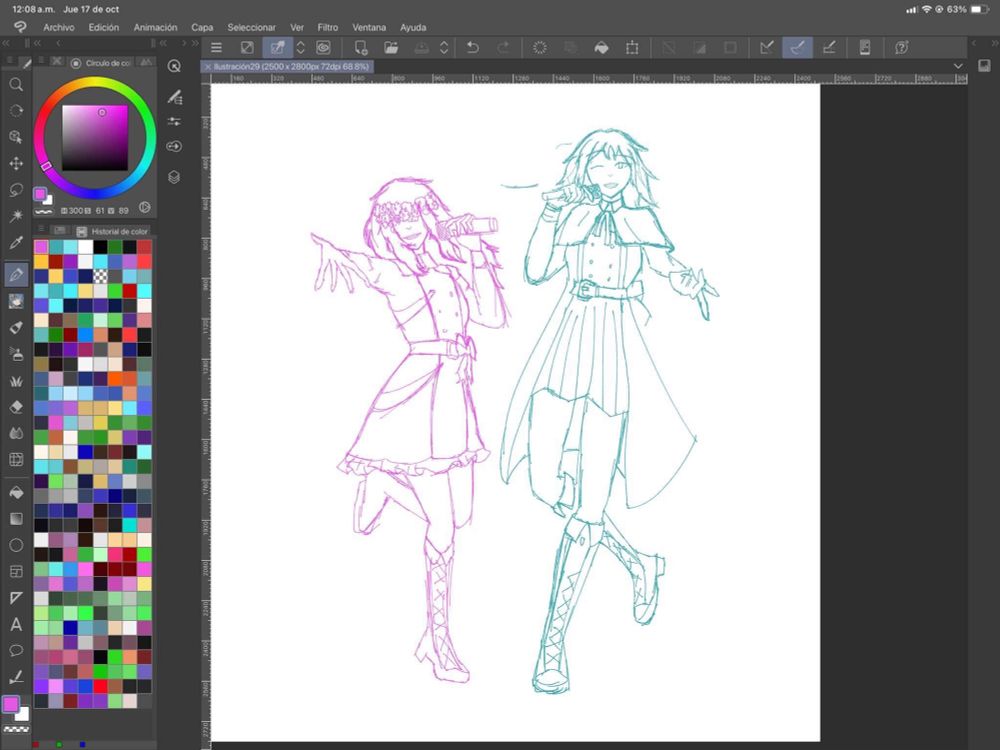
Task: Toggle snap to ruler in command bar
Action: (x=767, y=47)
